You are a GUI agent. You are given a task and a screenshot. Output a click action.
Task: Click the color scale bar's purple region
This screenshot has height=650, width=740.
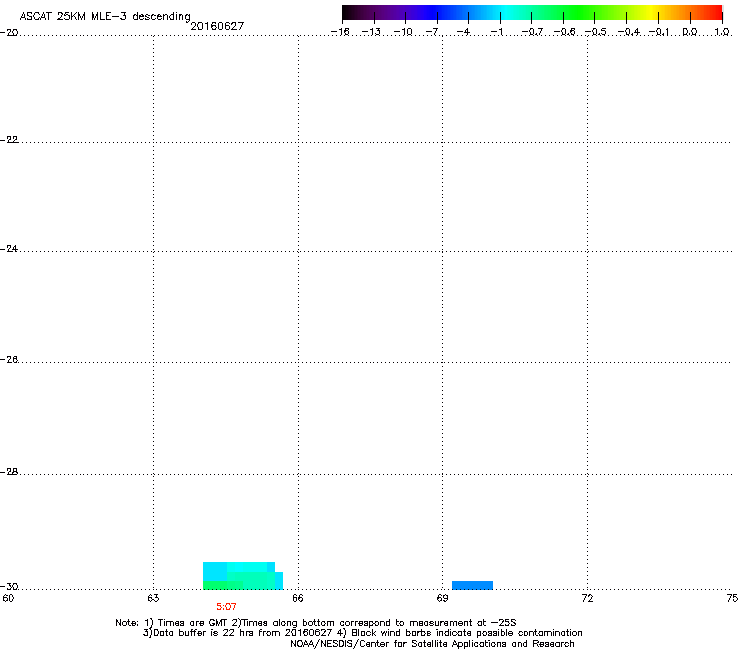(x=392, y=12)
